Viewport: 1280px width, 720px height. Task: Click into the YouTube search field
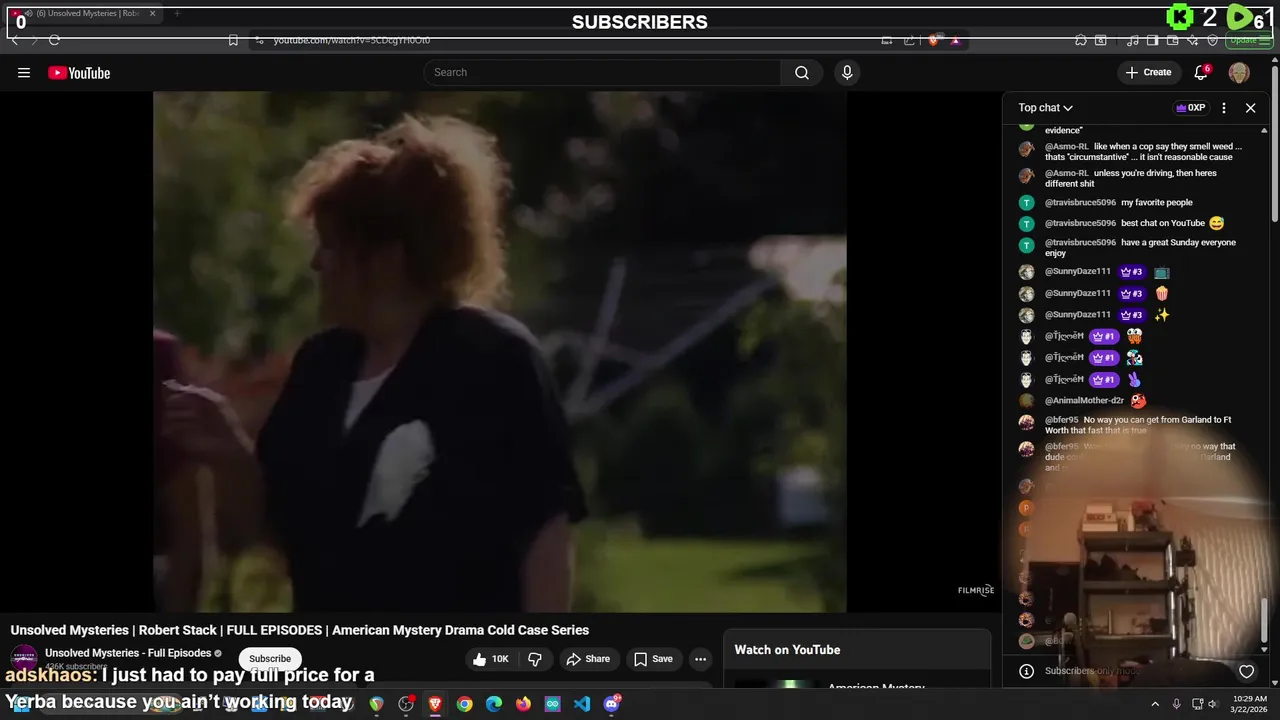[602, 72]
